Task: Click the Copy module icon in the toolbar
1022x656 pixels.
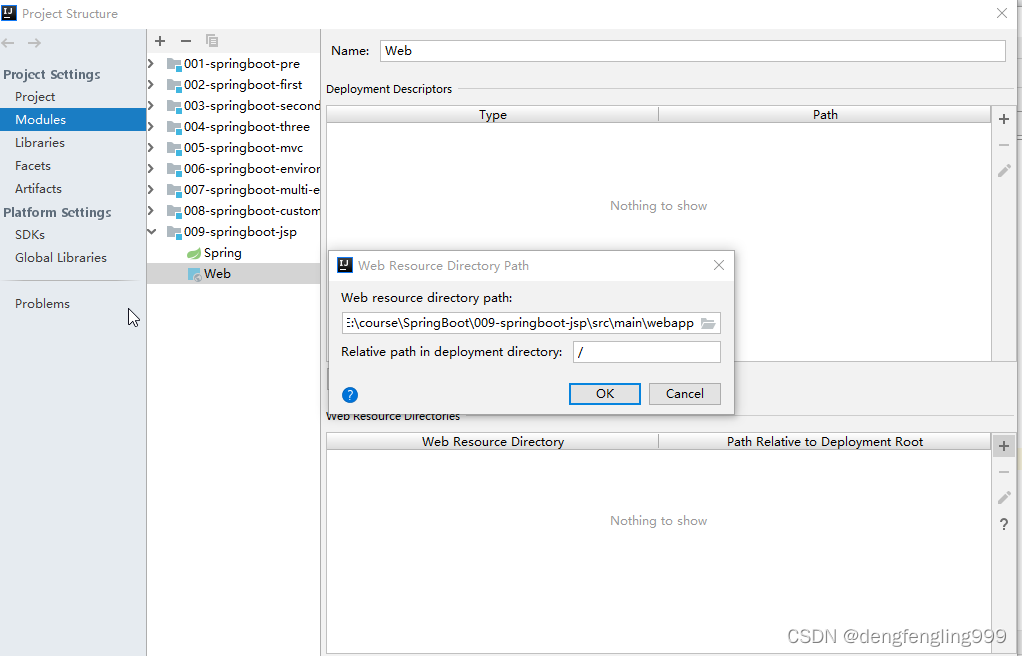Action: tap(211, 41)
